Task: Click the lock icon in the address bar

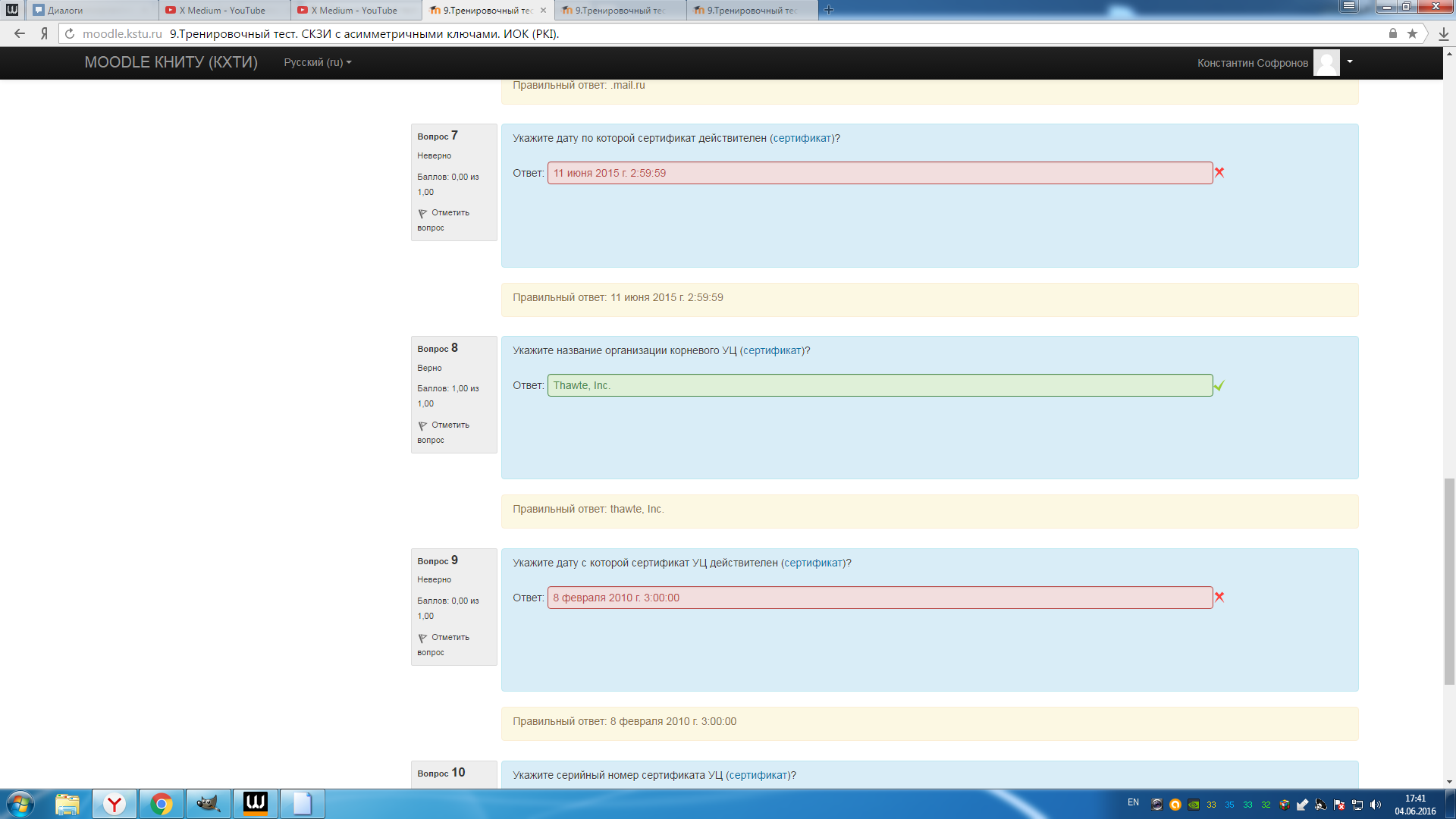Action: point(1393,33)
